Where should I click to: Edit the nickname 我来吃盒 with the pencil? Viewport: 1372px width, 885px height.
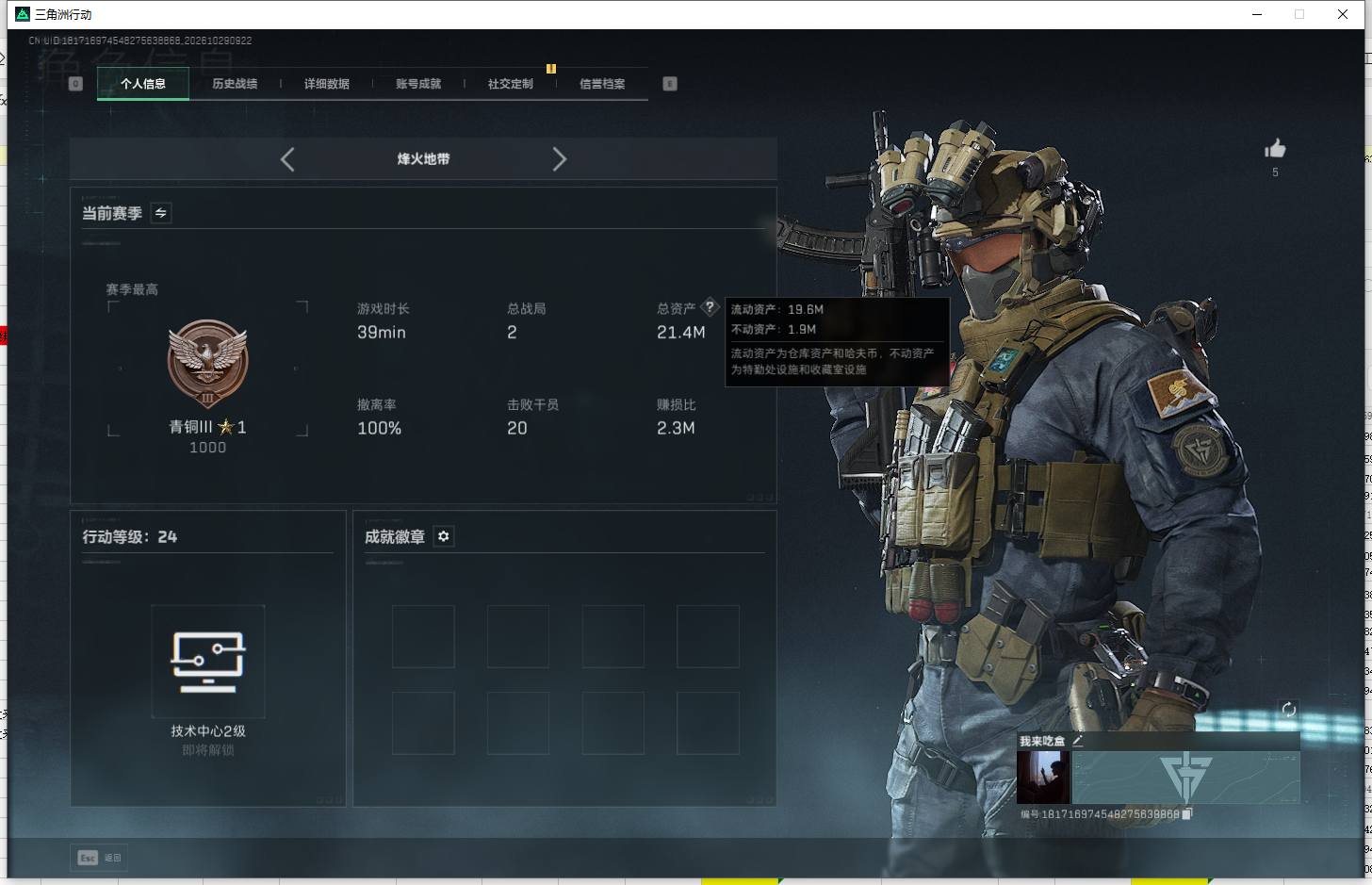coord(1077,741)
